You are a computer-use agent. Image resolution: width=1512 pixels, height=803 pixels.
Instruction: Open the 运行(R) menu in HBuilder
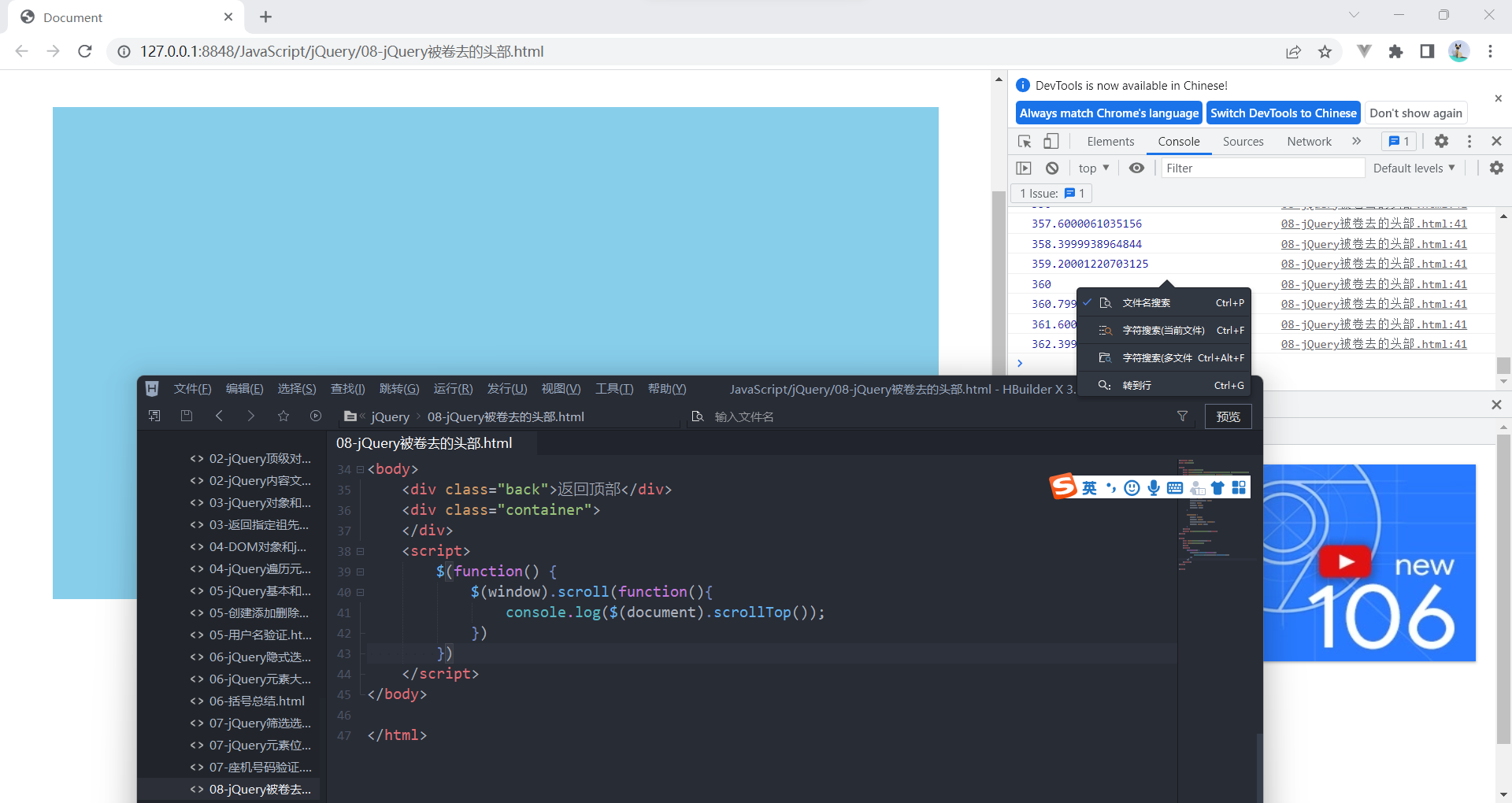click(451, 388)
